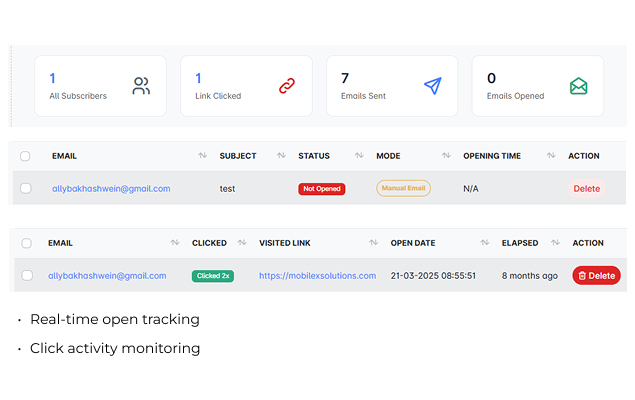Select the row checkbox beside Clicked 2x entry

26,275
